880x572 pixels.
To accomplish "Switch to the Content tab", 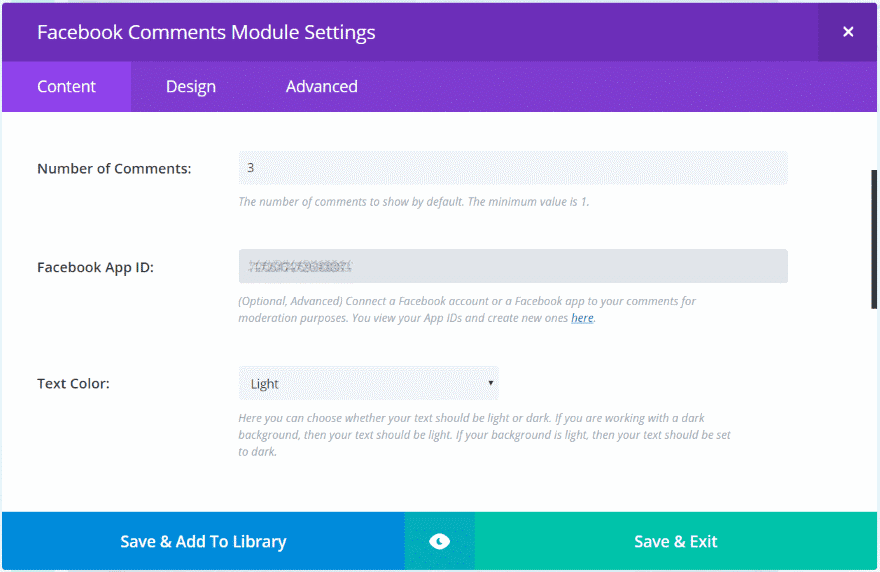I will coord(66,86).
